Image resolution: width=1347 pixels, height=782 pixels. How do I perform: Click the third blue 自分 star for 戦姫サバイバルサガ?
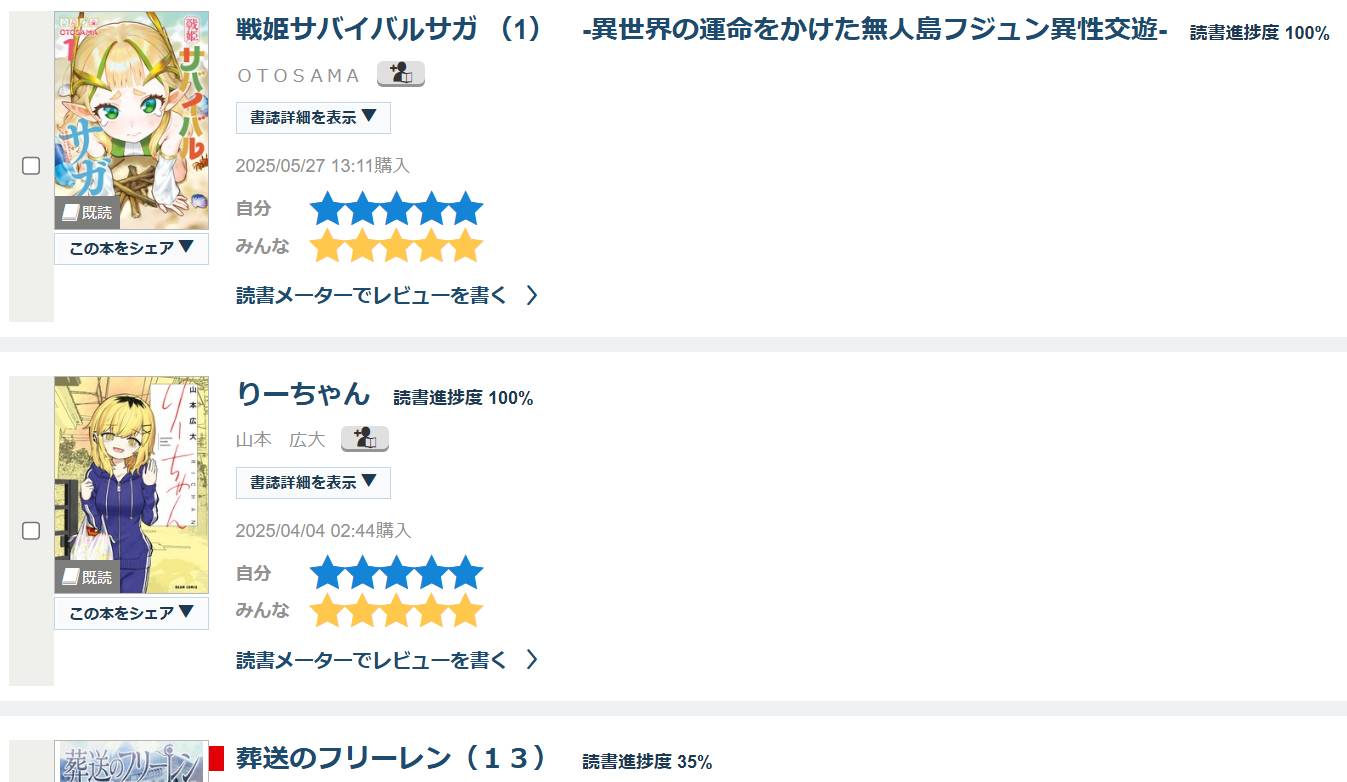[396, 209]
